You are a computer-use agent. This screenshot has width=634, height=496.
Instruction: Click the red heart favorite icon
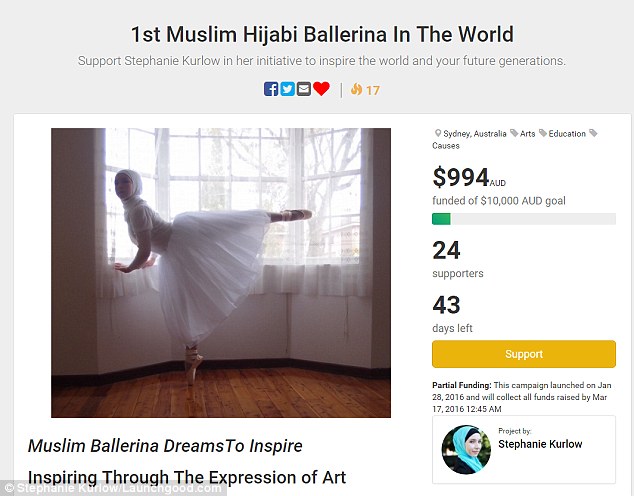321,89
